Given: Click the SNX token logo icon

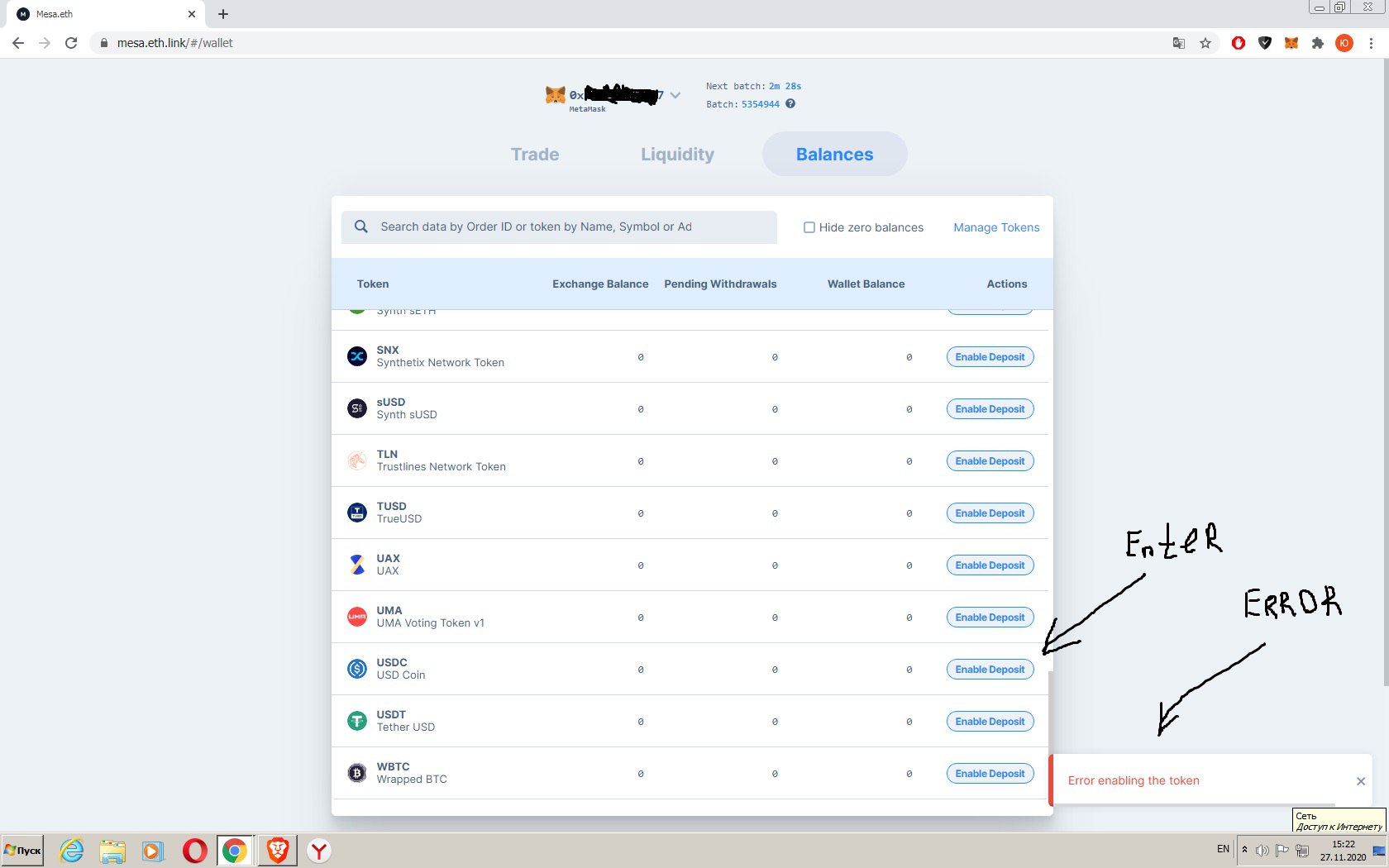Looking at the screenshot, I should pos(356,356).
